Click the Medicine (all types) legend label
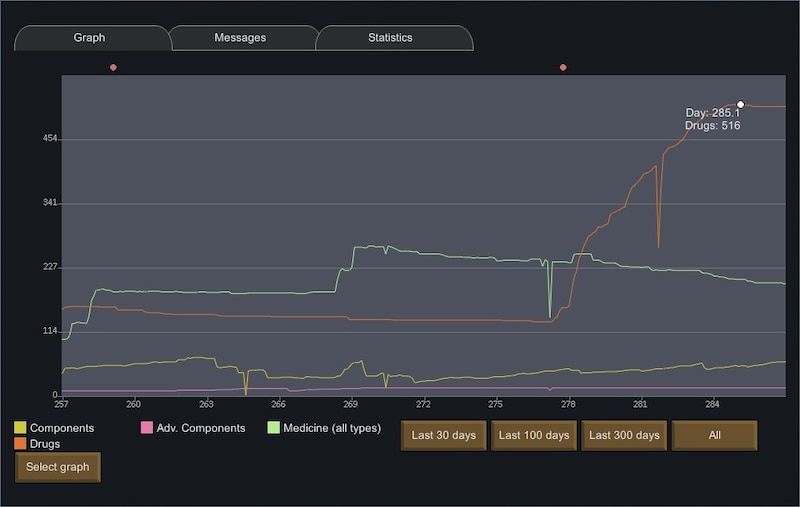800x507 pixels. pyautogui.click(x=332, y=428)
